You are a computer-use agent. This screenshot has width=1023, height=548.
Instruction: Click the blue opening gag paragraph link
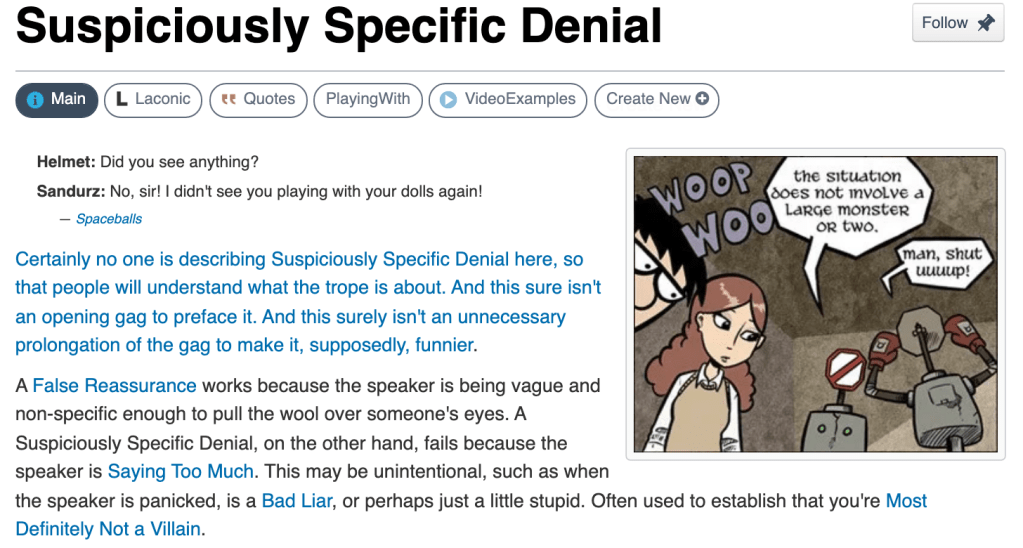coord(300,302)
